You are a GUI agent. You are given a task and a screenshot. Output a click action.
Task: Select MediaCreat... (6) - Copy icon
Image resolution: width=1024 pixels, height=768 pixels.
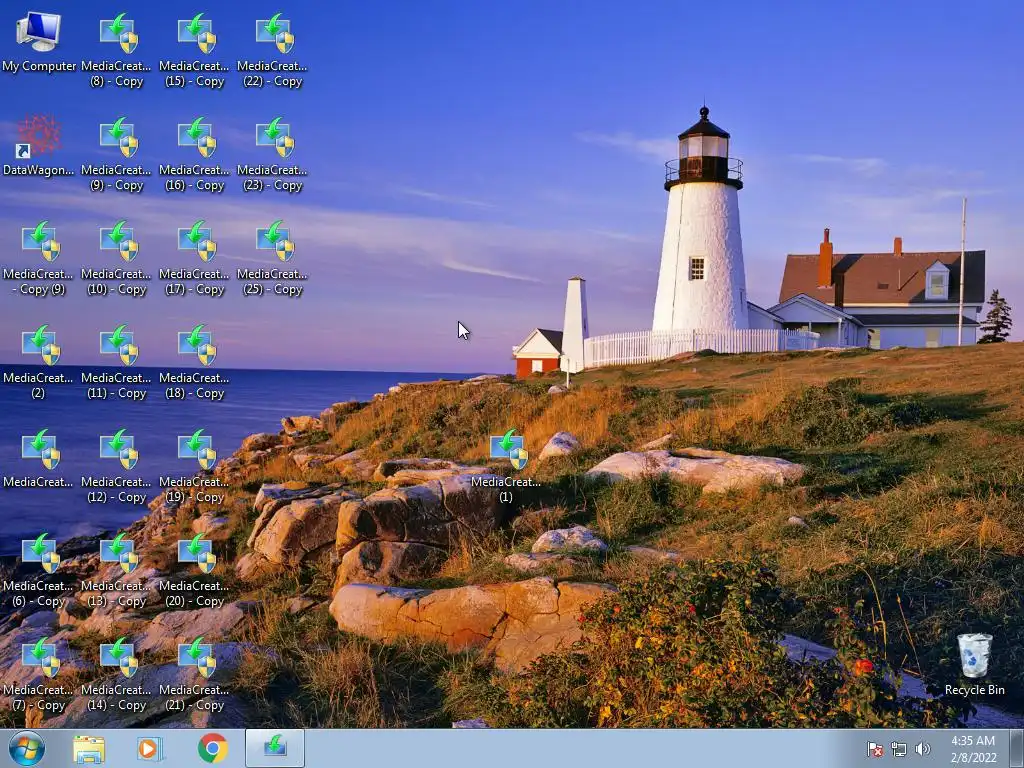39,569
